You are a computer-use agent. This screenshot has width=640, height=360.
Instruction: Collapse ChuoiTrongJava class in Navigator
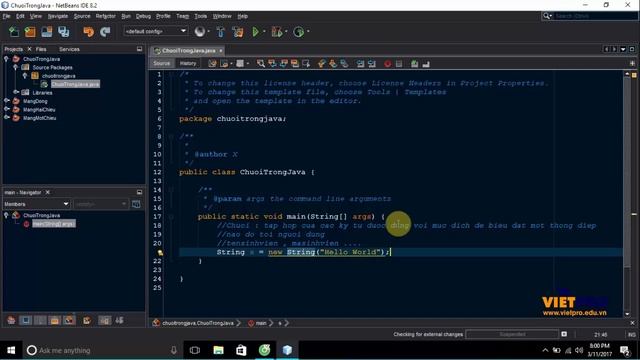point(6,215)
